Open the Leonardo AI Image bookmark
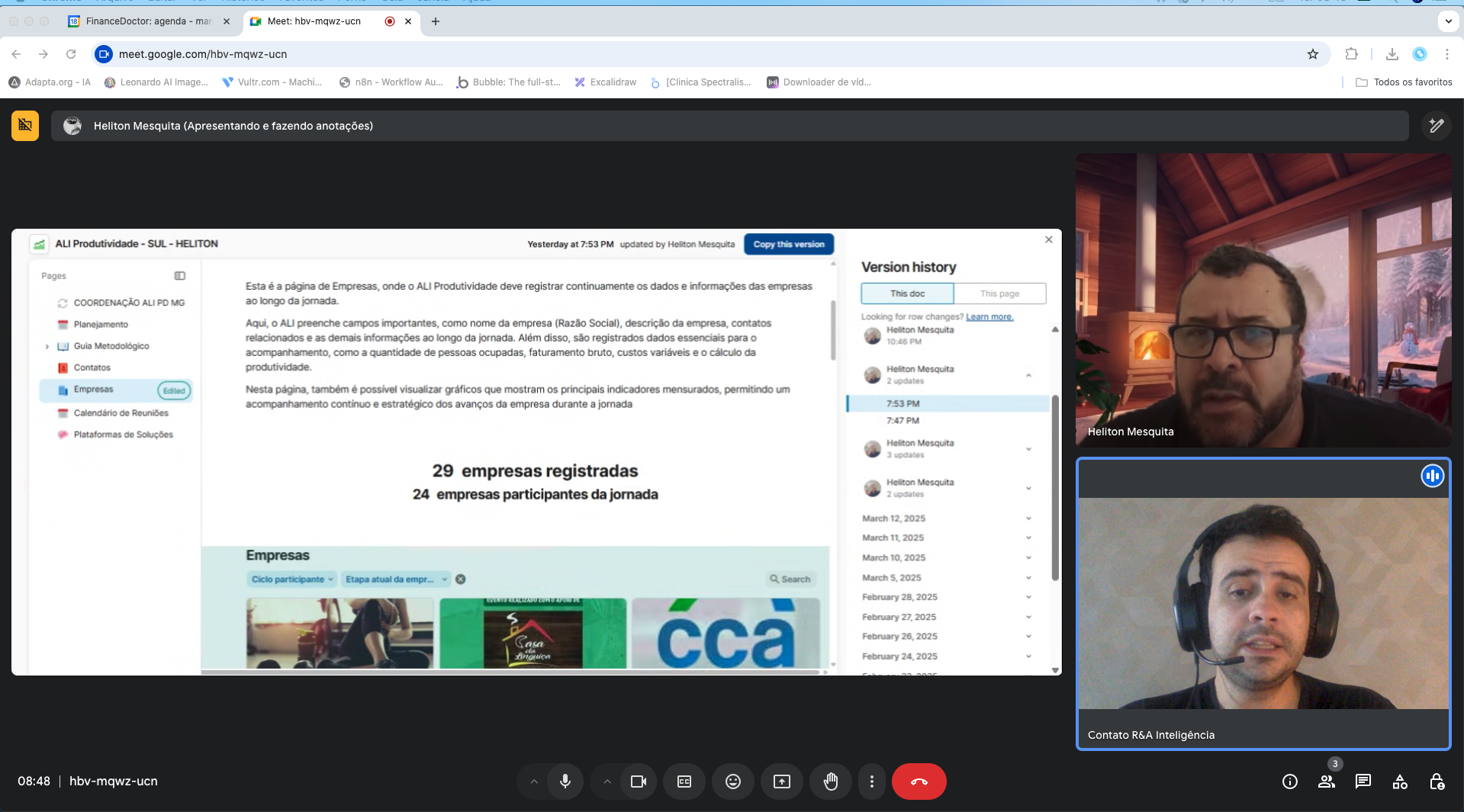This screenshot has height=812, width=1464. (156, 82)
